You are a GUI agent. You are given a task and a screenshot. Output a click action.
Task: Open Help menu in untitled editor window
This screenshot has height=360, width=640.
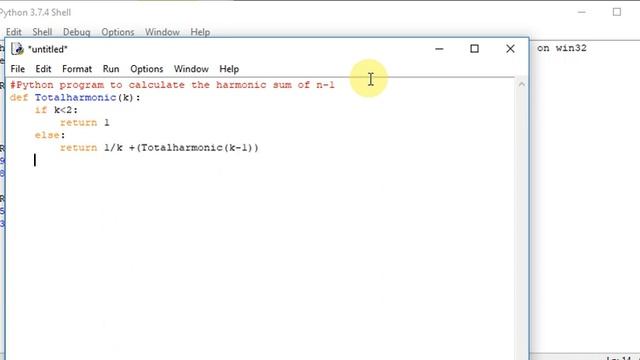[x=229, y=69]
